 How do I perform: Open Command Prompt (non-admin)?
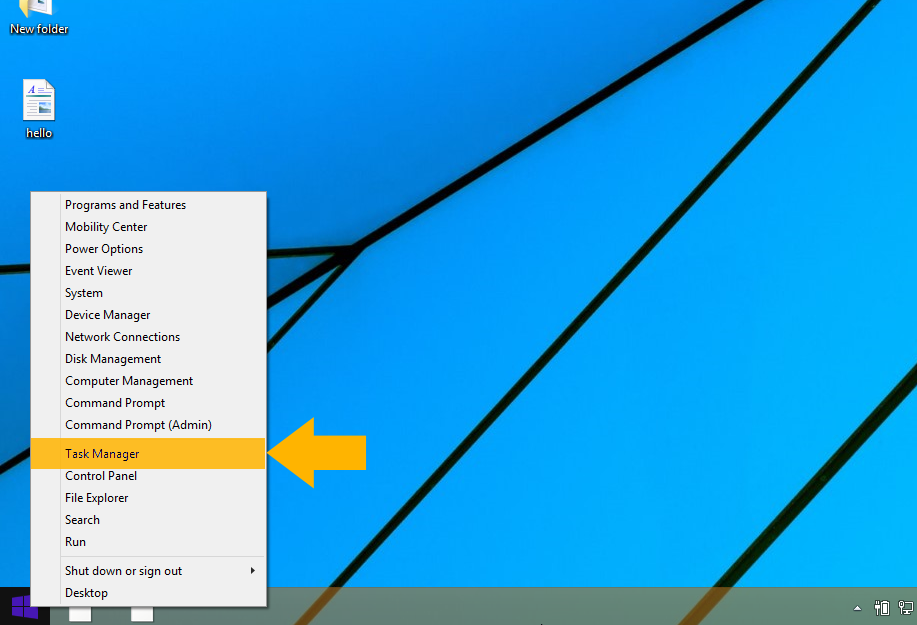pyautogui.click(x=149, y=403)
